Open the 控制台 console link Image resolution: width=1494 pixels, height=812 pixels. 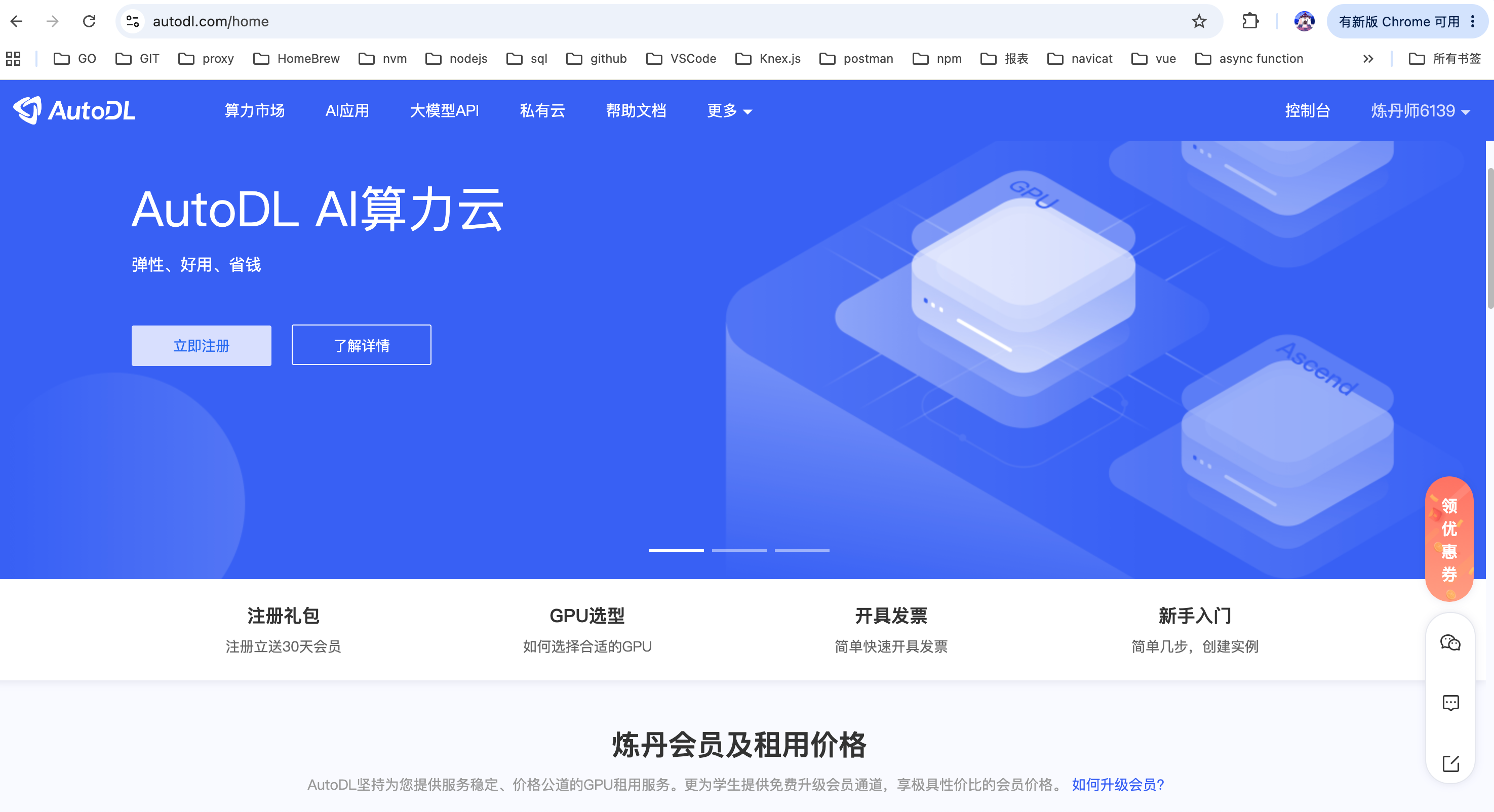pos(1307,111)
